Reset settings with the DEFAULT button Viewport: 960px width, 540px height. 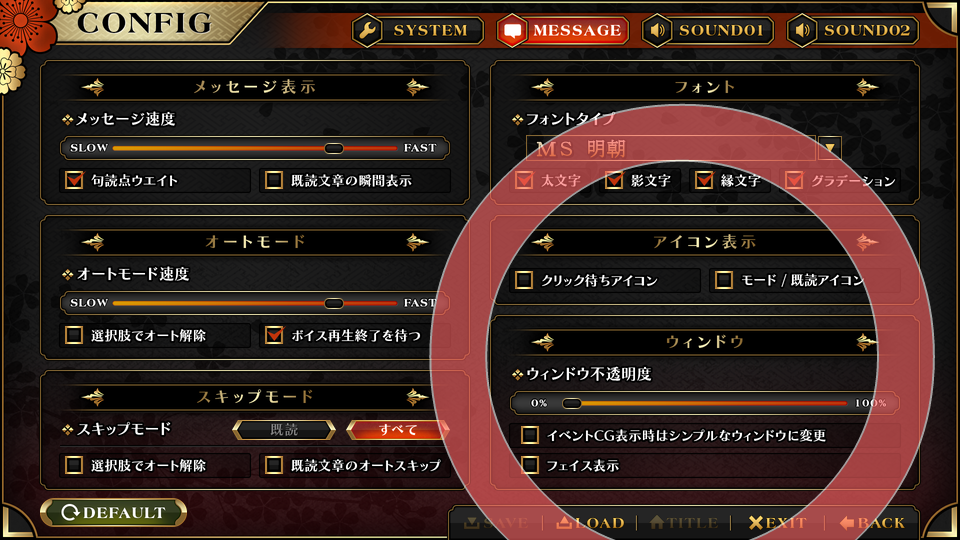[x=114, y=512]
